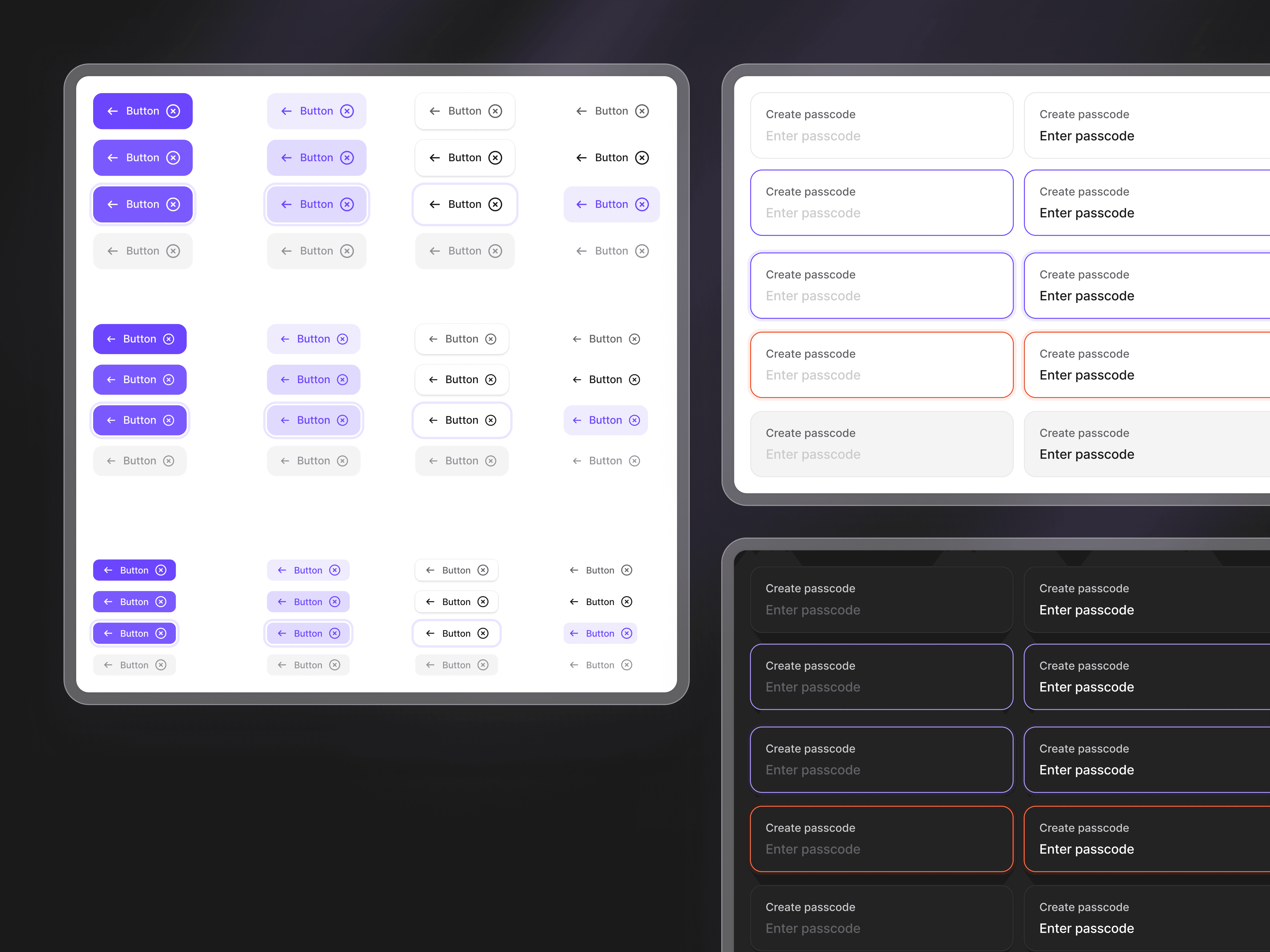Click back arrow on large focused solid-purple button
Viewport: 1270px width, 952px height.
coord(112,204)
